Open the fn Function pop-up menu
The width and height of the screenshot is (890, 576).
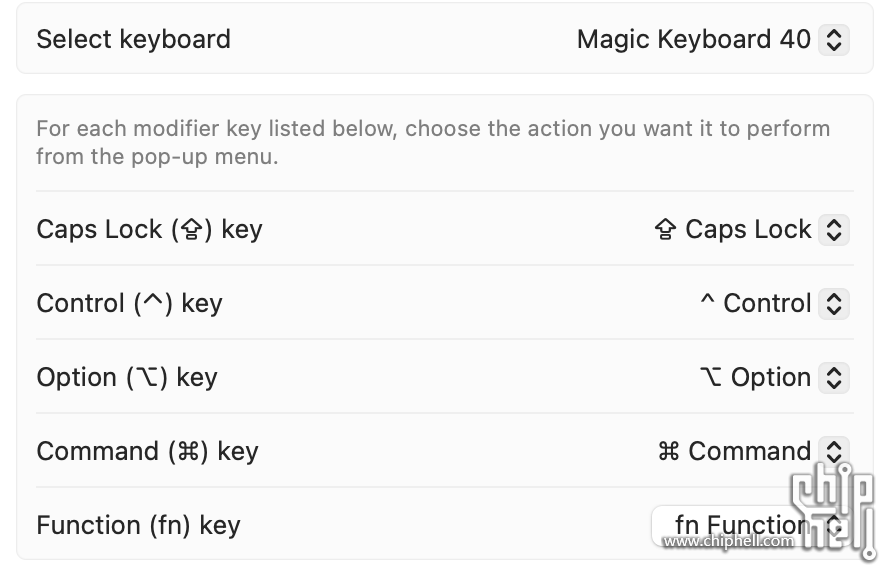click(x=750, y=525)
